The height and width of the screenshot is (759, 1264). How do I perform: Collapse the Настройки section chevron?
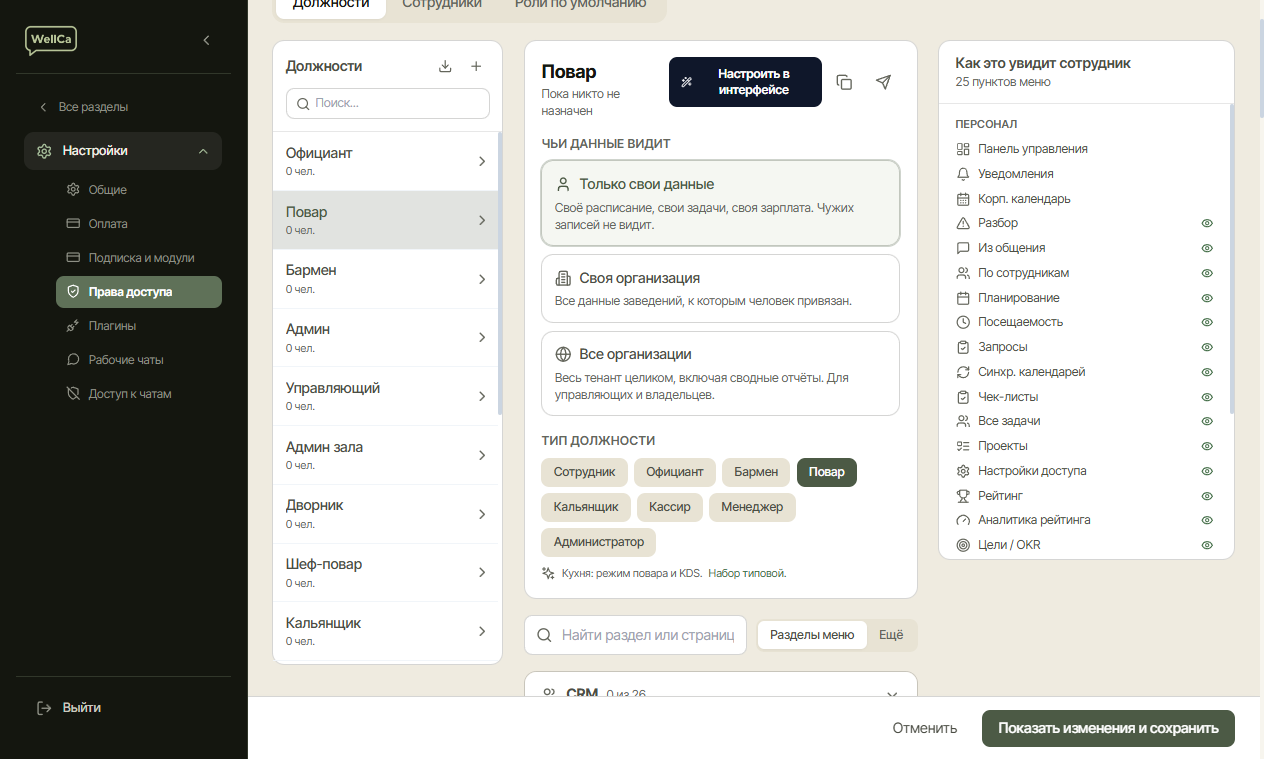click(x=203, y=151)
